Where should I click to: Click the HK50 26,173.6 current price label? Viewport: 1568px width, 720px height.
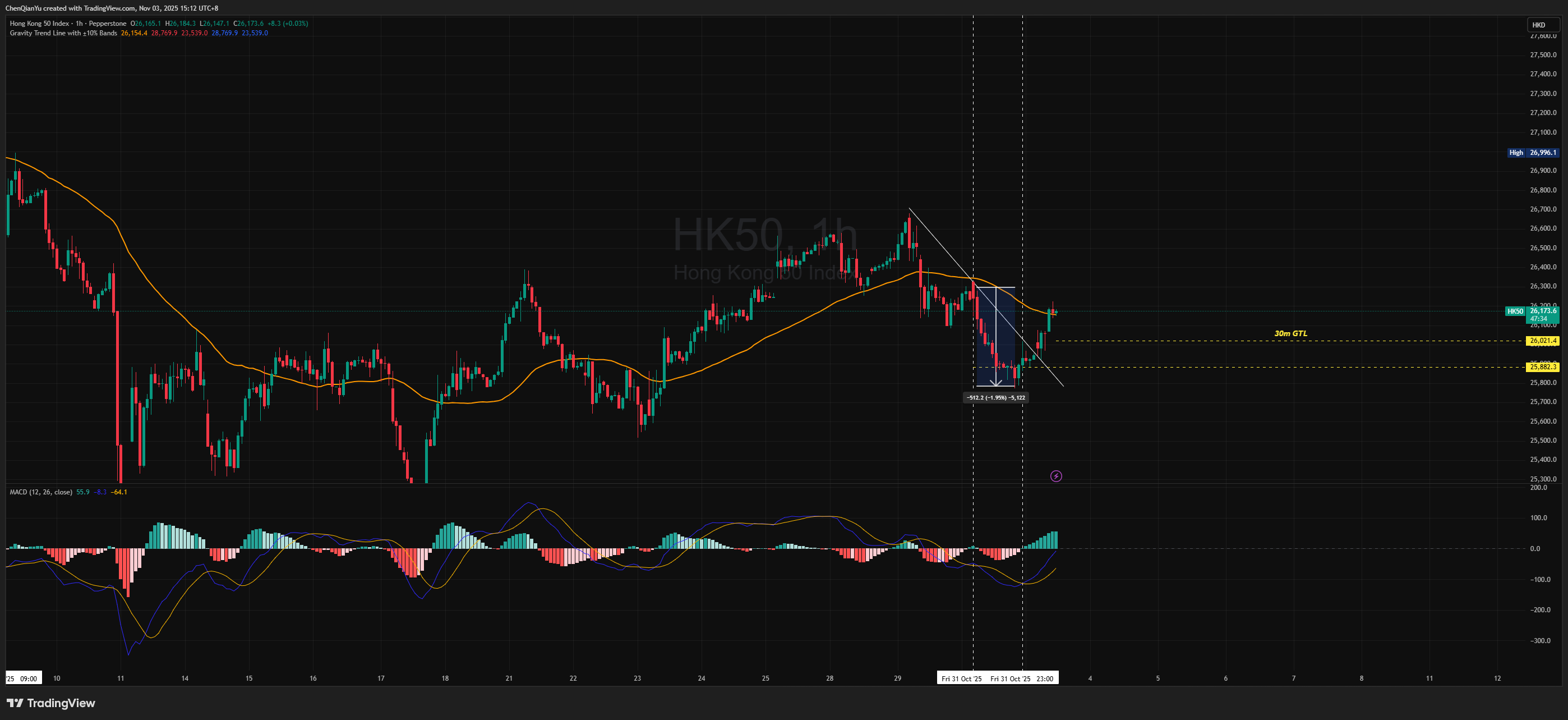[1532, 314]
